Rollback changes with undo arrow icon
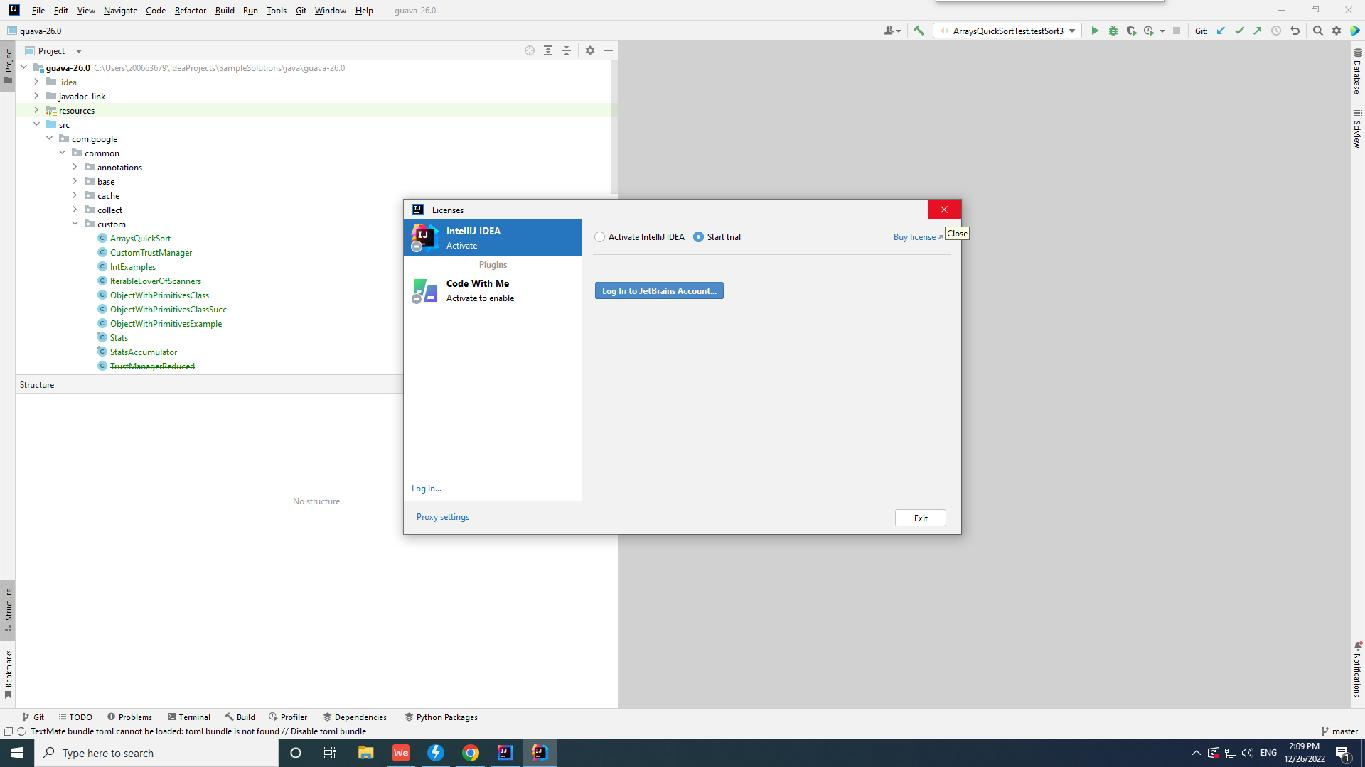The image size is (1365, 767). click(x=1295, y=31)
